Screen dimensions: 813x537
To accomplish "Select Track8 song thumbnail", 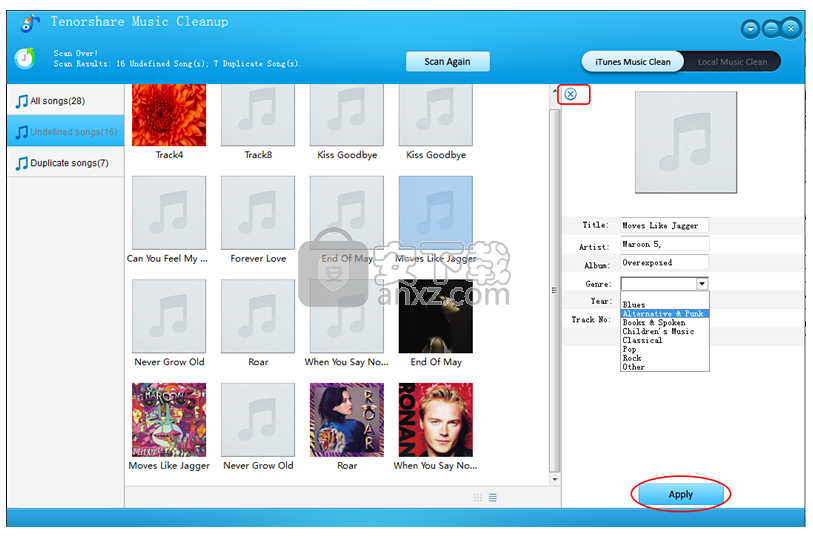I will click(x=258, y=115).
